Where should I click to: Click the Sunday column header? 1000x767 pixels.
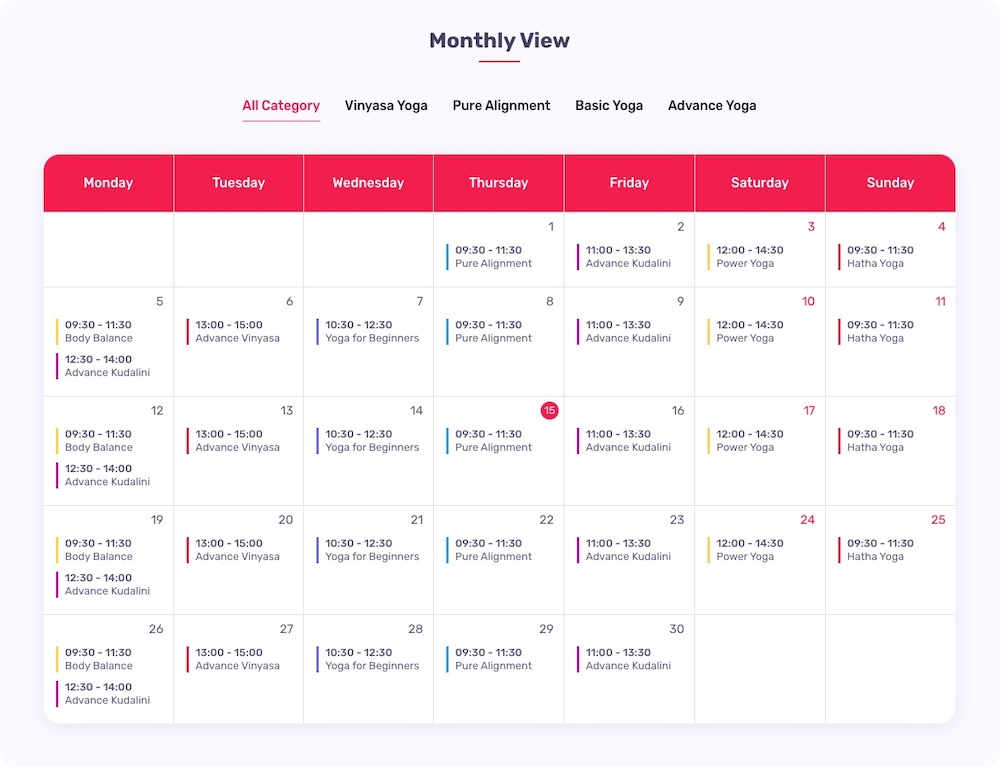[890, 183]
